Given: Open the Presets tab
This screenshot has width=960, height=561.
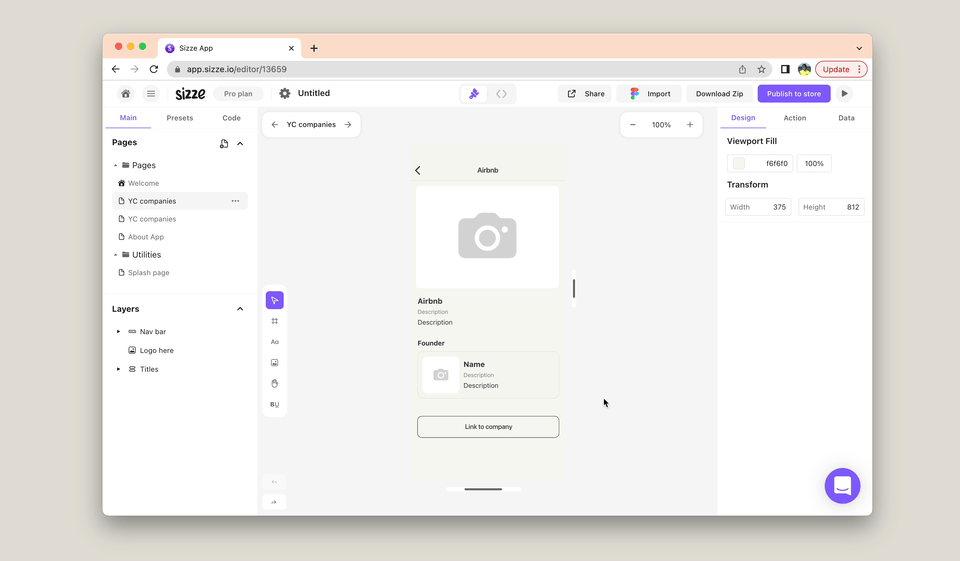Looking at the screenshot, I should click(x=179, y=118).
